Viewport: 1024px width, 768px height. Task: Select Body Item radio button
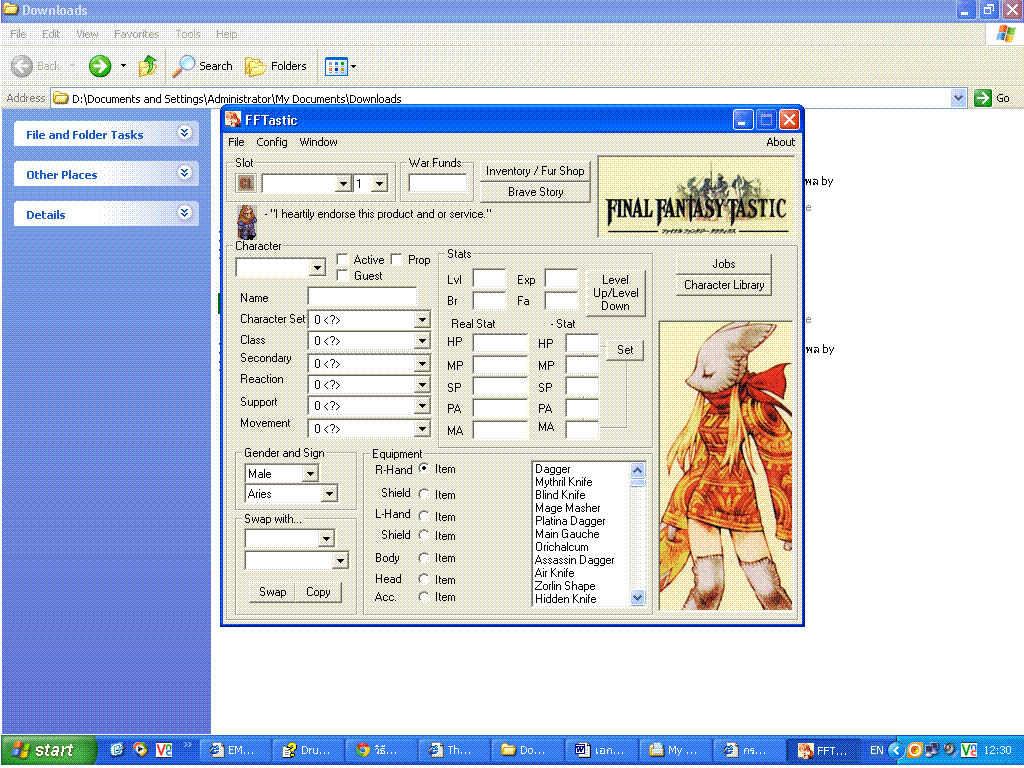coord(424,558)
